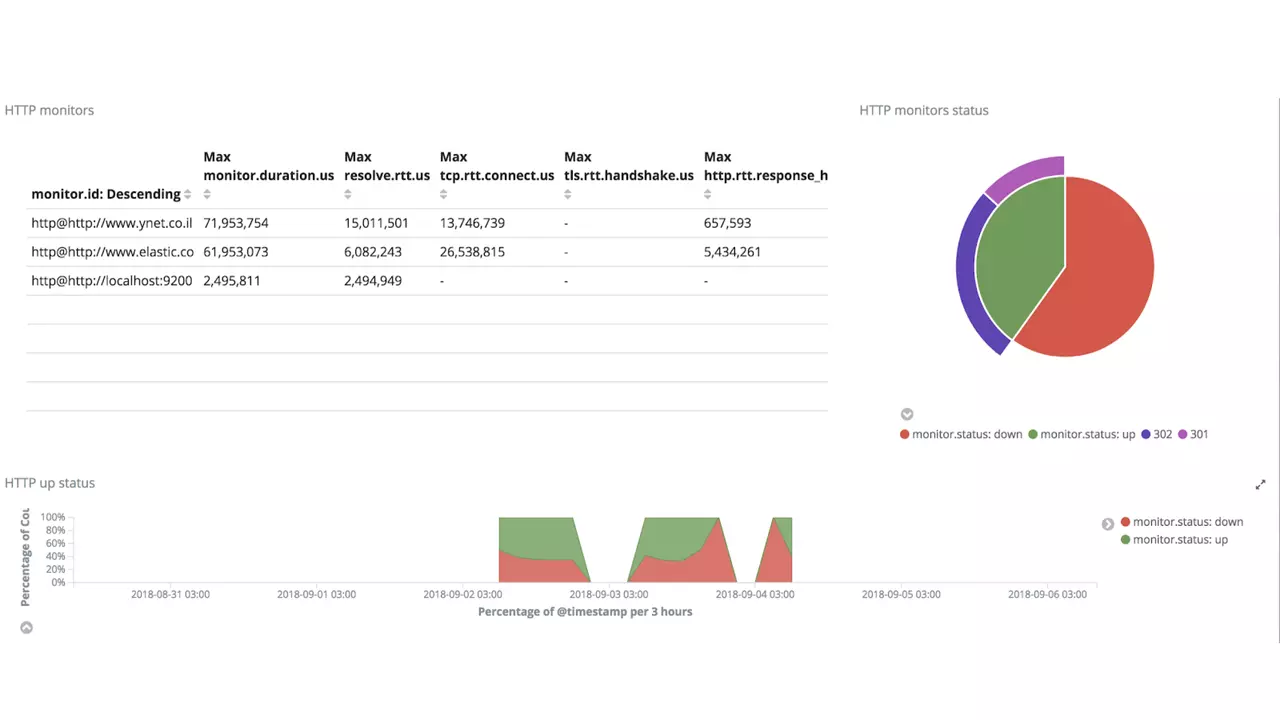The width and height of the screenshot is (1280, 720).
Task: Toggle monitor.status: up in area chart legend
Action: tap(1179, 540)
